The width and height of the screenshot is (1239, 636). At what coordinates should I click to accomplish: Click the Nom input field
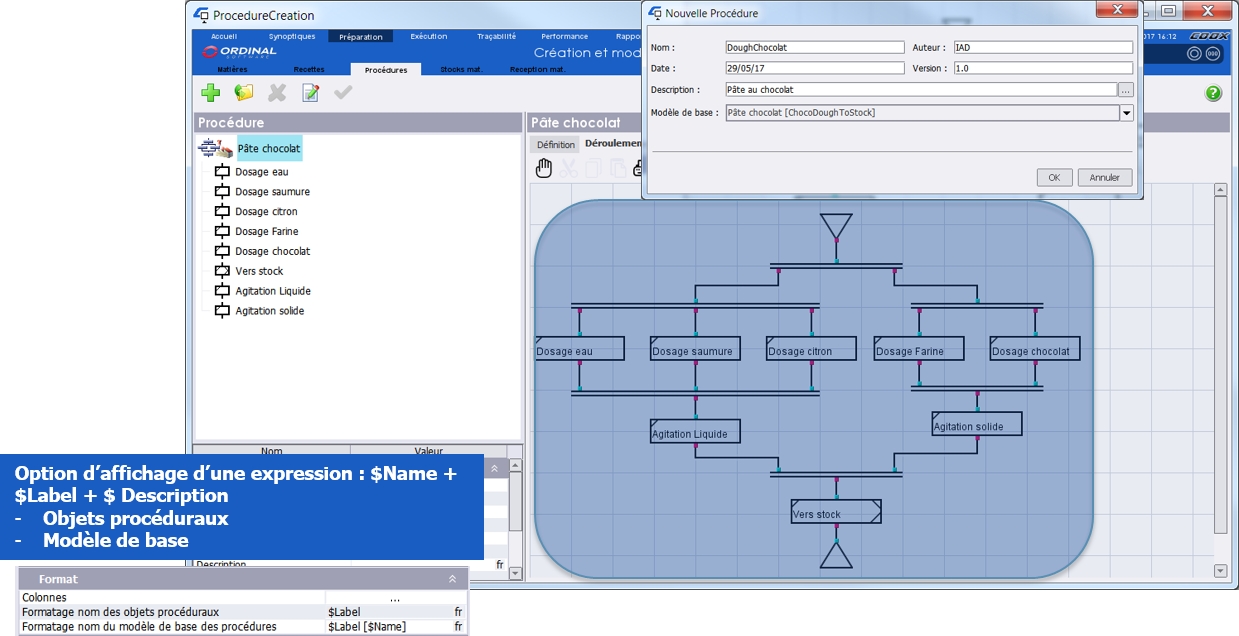click(x=814, y=47)
